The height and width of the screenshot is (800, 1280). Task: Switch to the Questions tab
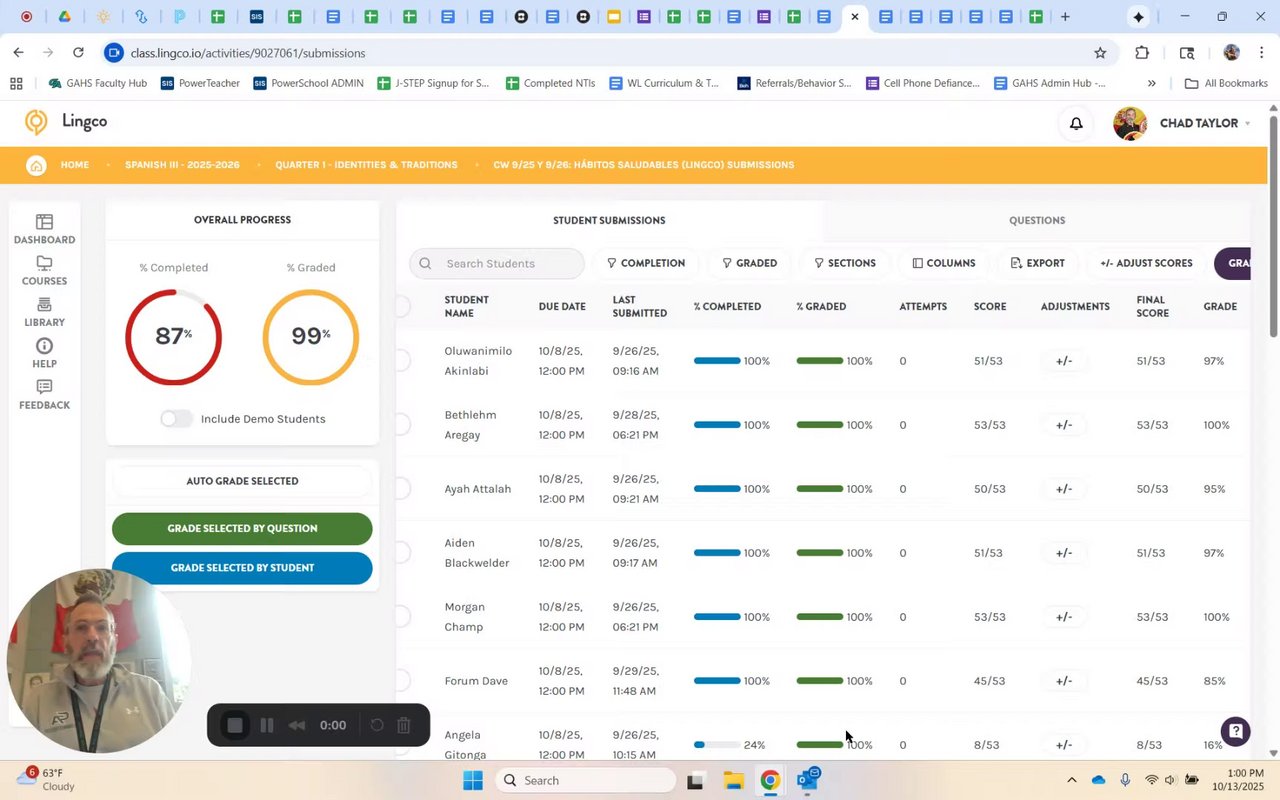pyautogui.click(x=1036, y=220)
